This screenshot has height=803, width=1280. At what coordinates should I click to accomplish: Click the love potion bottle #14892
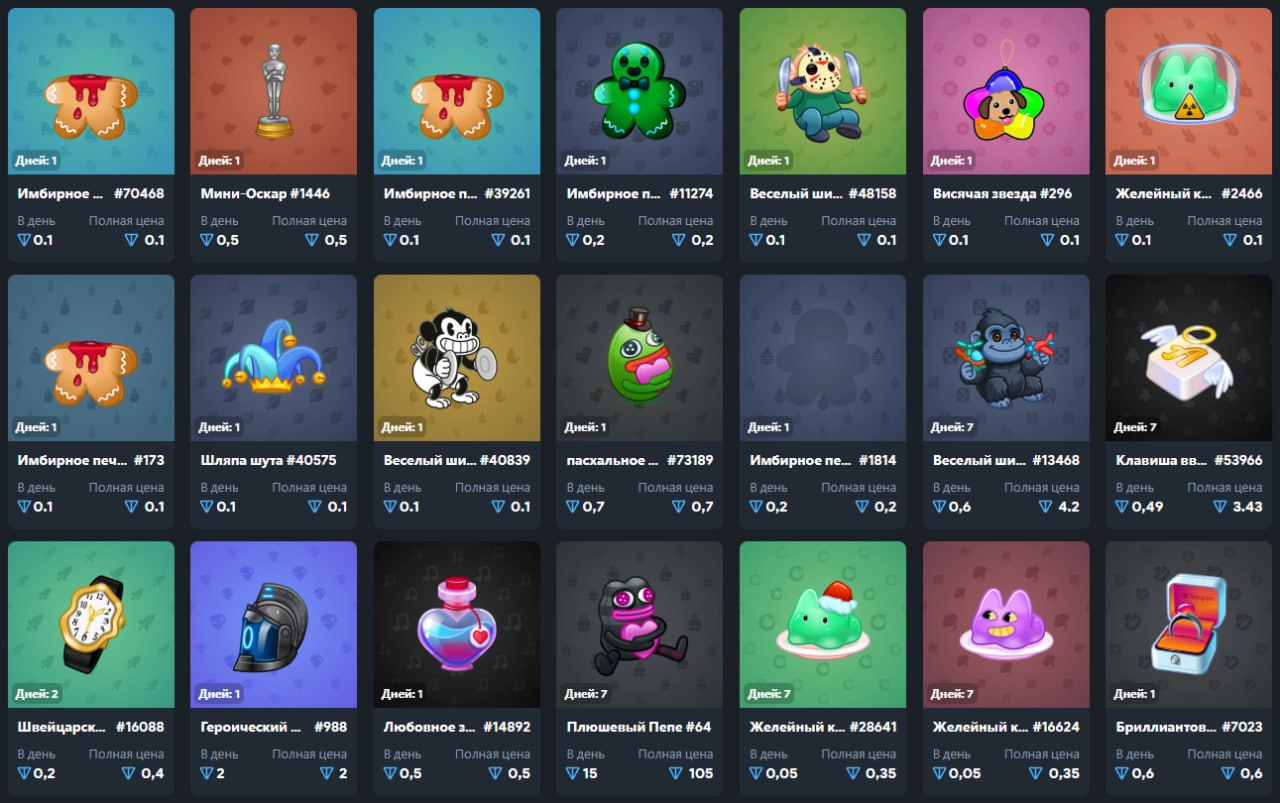456,624
